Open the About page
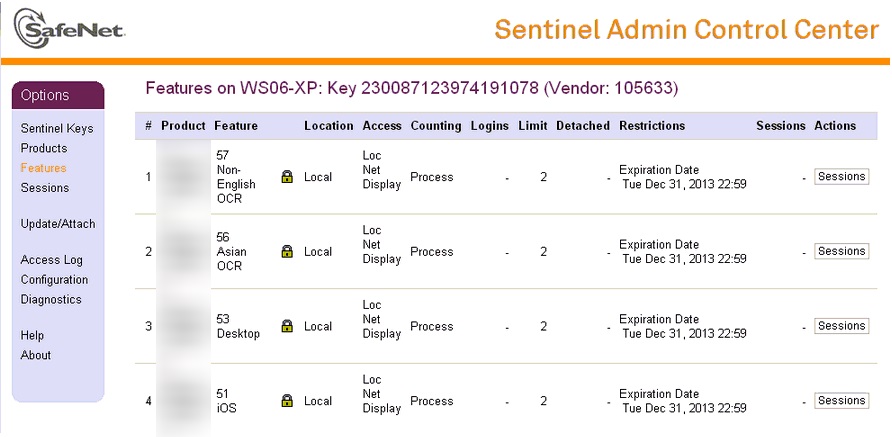The width and height of the screenshot is (892, 437). 36,355
